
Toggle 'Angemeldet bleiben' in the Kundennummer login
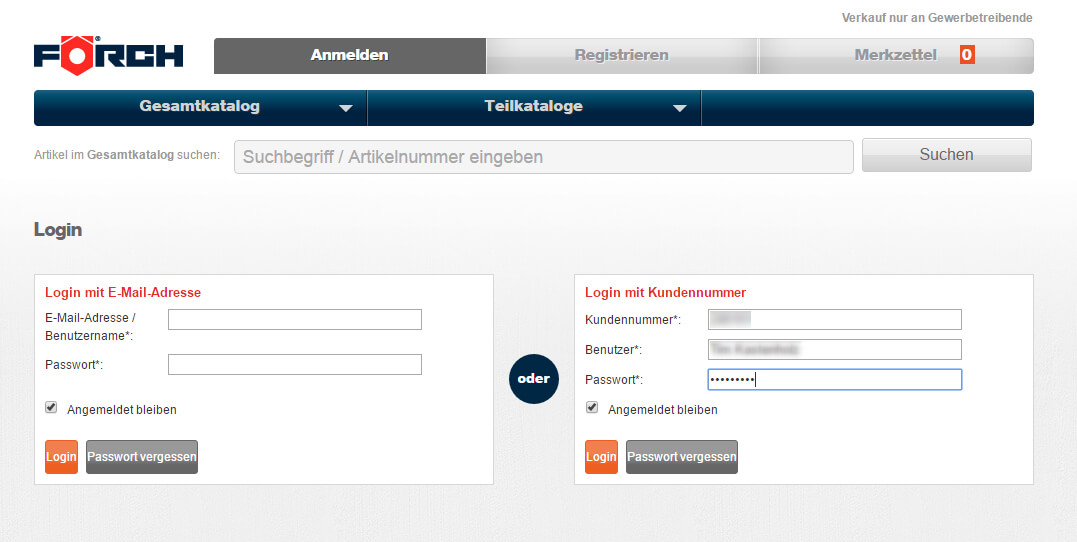click(x=592, y=408)
